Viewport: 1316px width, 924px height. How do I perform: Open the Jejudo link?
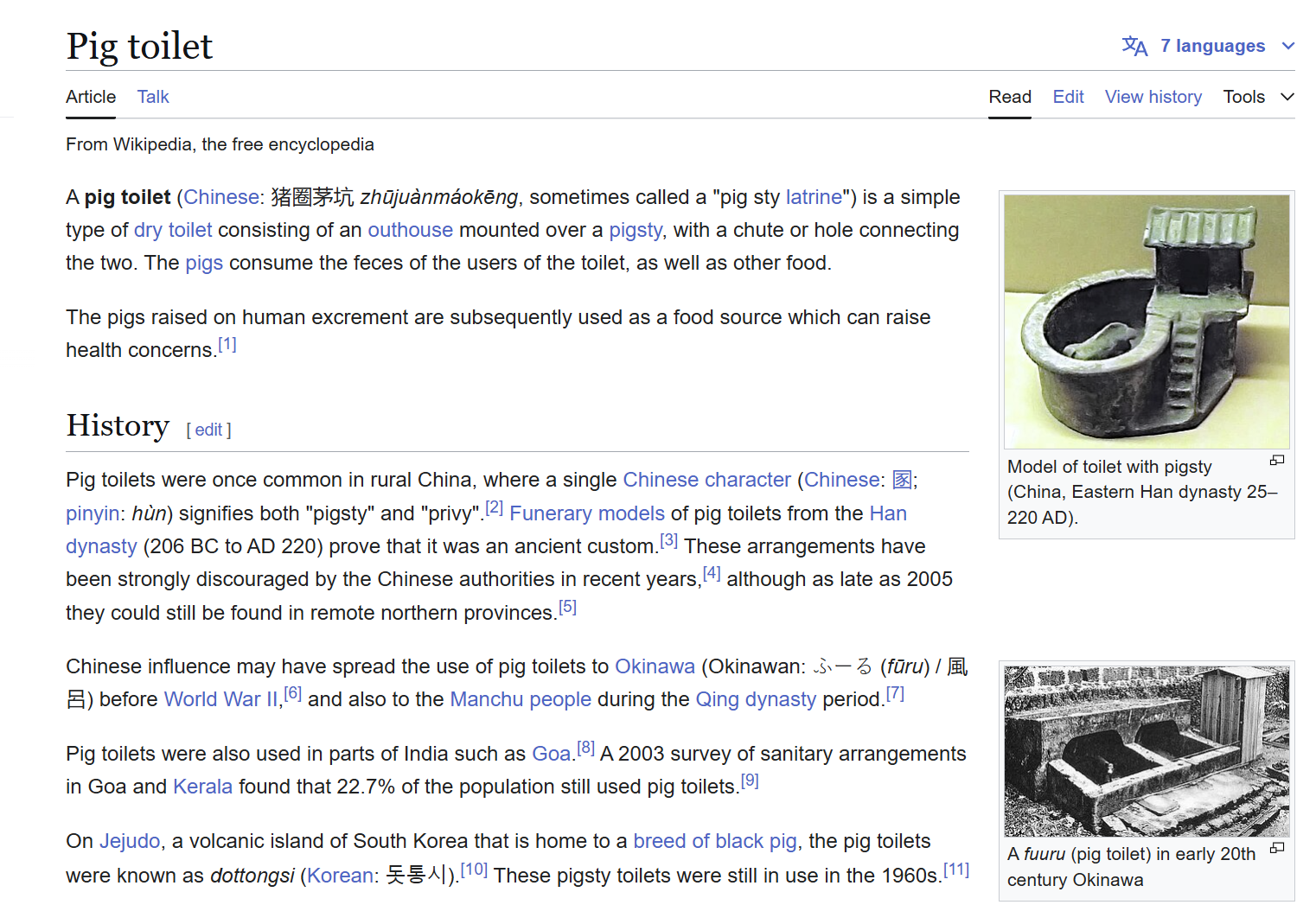130,841
